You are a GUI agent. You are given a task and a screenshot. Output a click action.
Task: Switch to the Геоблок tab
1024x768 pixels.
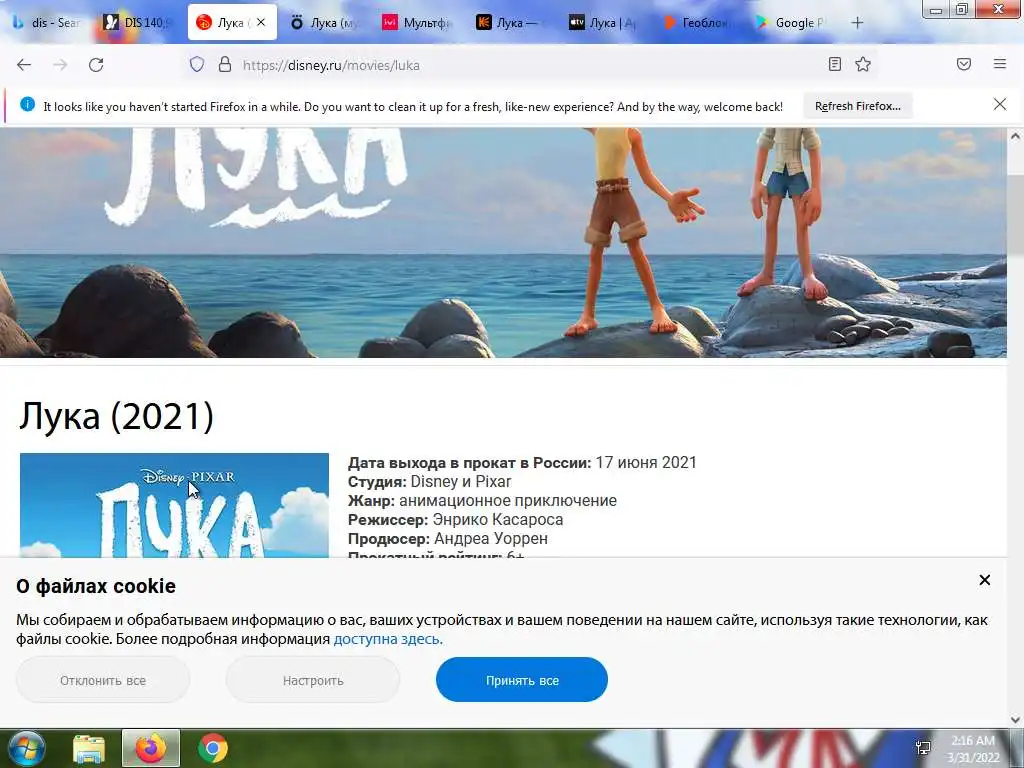pos(696,23)
